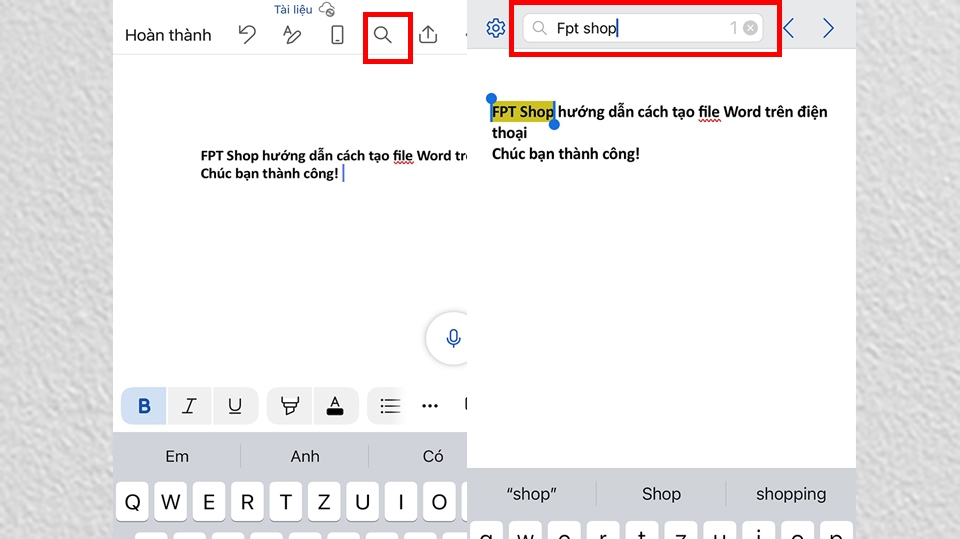Viewport: 960px width, 539px height.
Task: Place the cursor after Chúc bạn thành công! in the left document
Action: (343, 173)
